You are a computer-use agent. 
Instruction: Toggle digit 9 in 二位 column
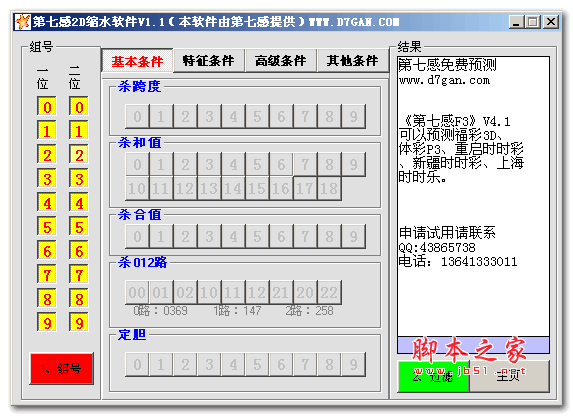(x=79, y=323)
